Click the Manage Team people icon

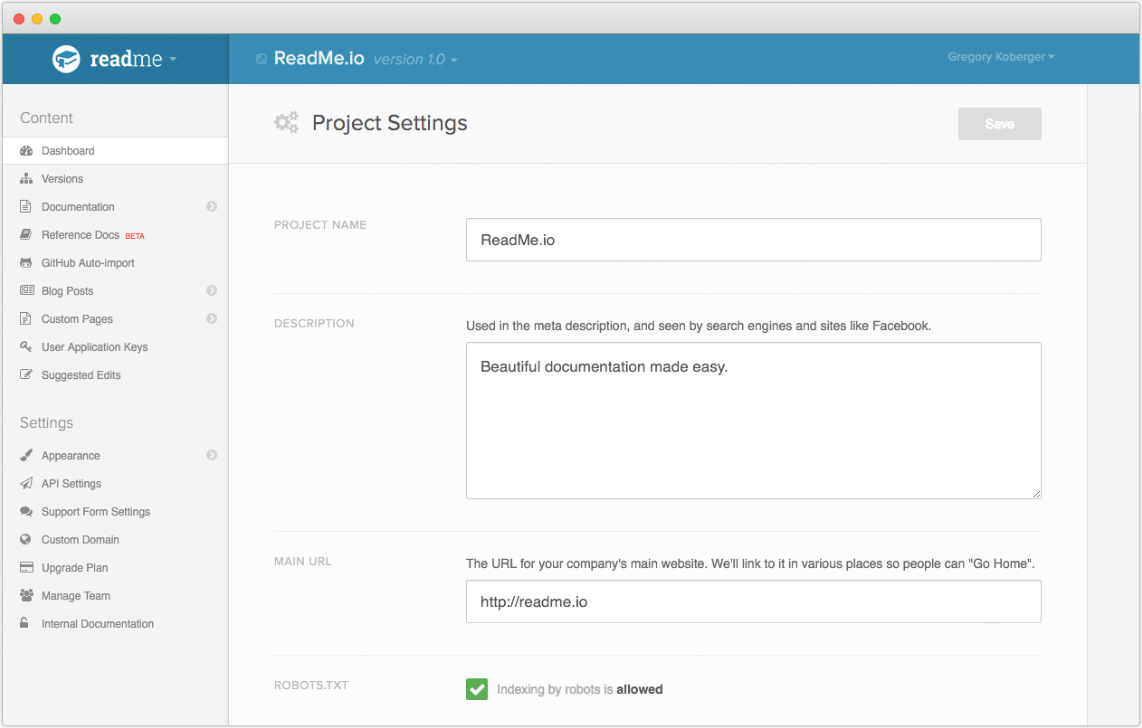pos(26,595)
